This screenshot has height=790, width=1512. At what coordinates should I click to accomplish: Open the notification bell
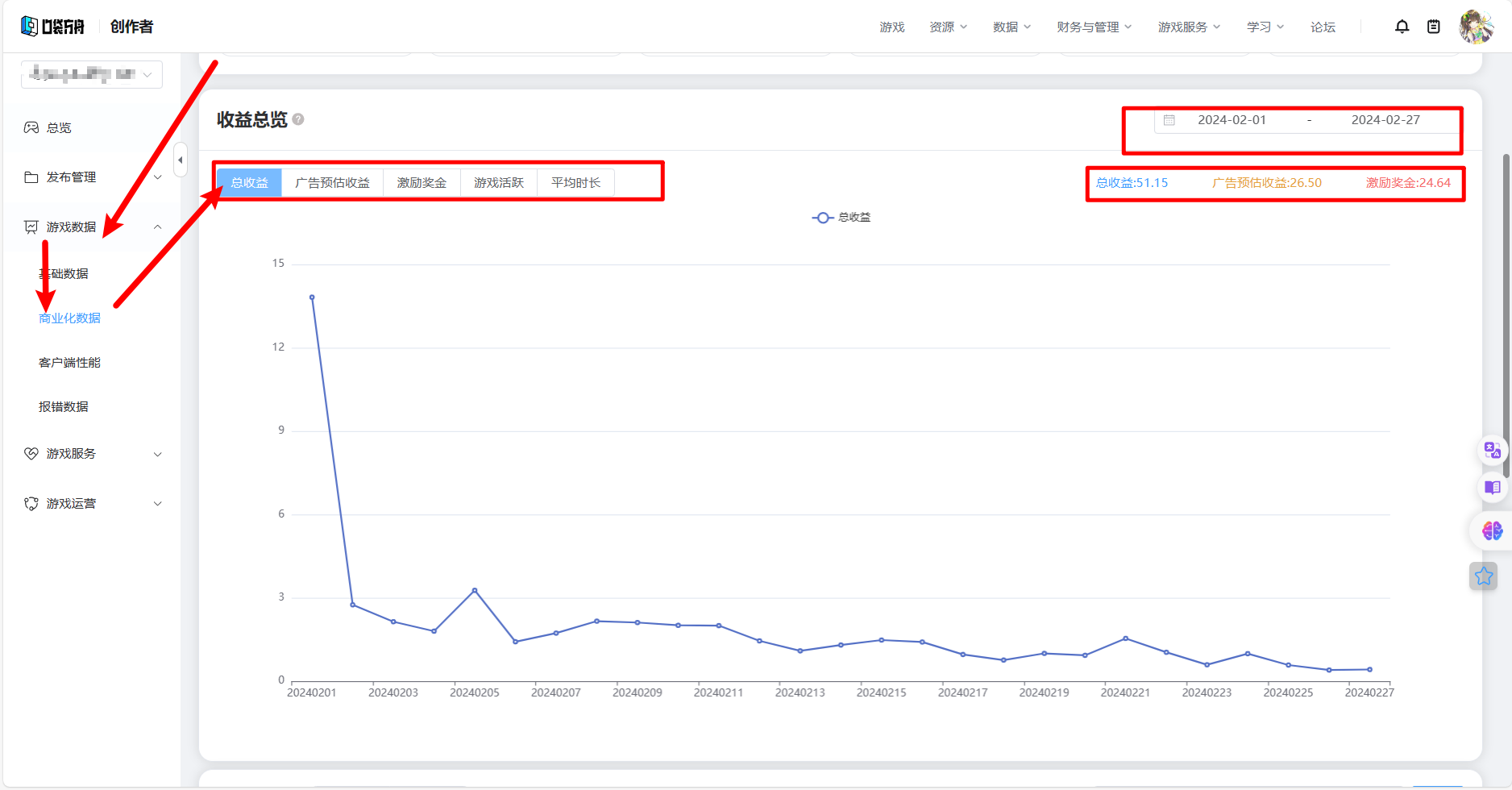(1402, 27)
